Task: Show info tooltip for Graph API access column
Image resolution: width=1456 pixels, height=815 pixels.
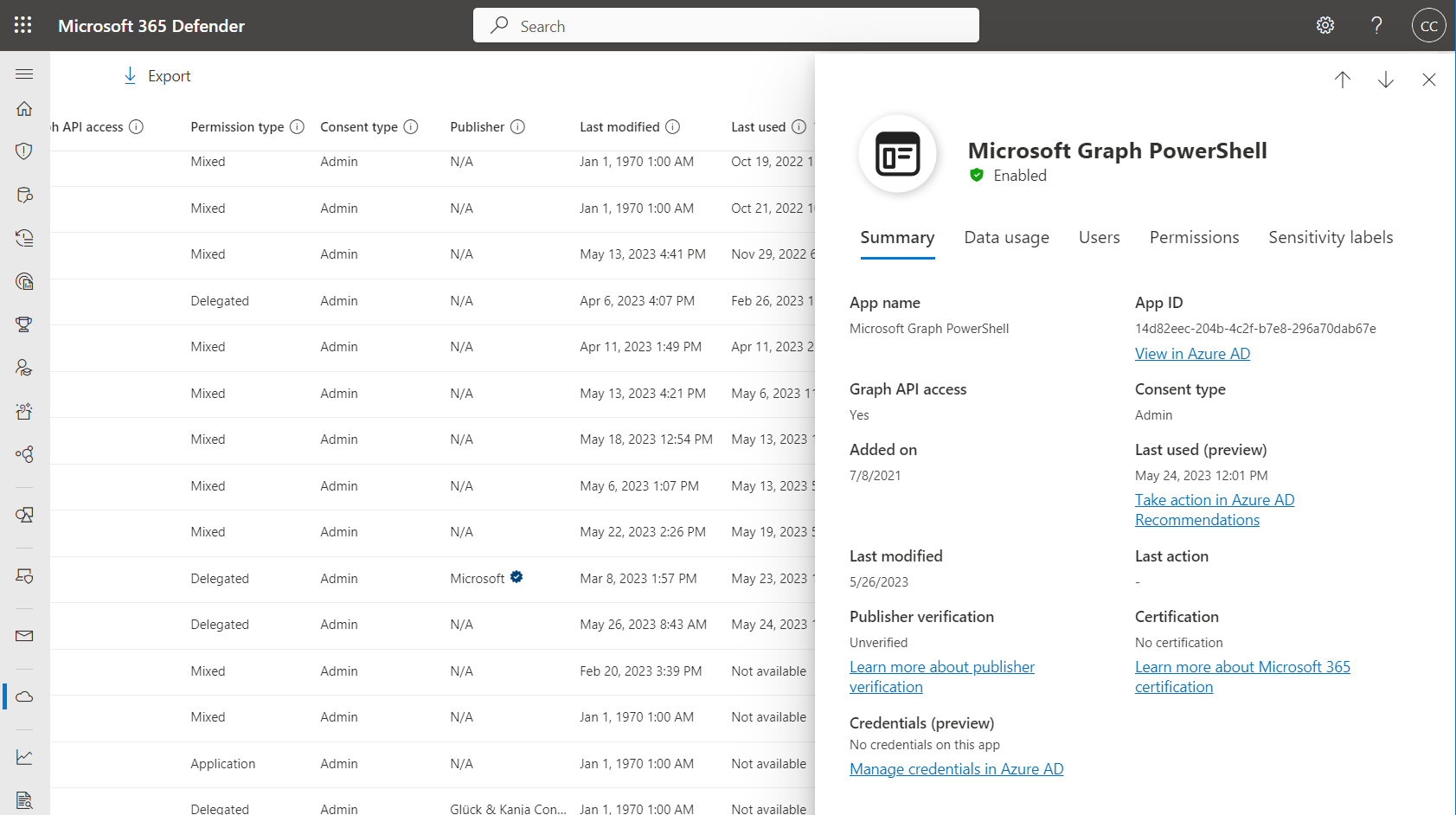Action: coord(136,126)
